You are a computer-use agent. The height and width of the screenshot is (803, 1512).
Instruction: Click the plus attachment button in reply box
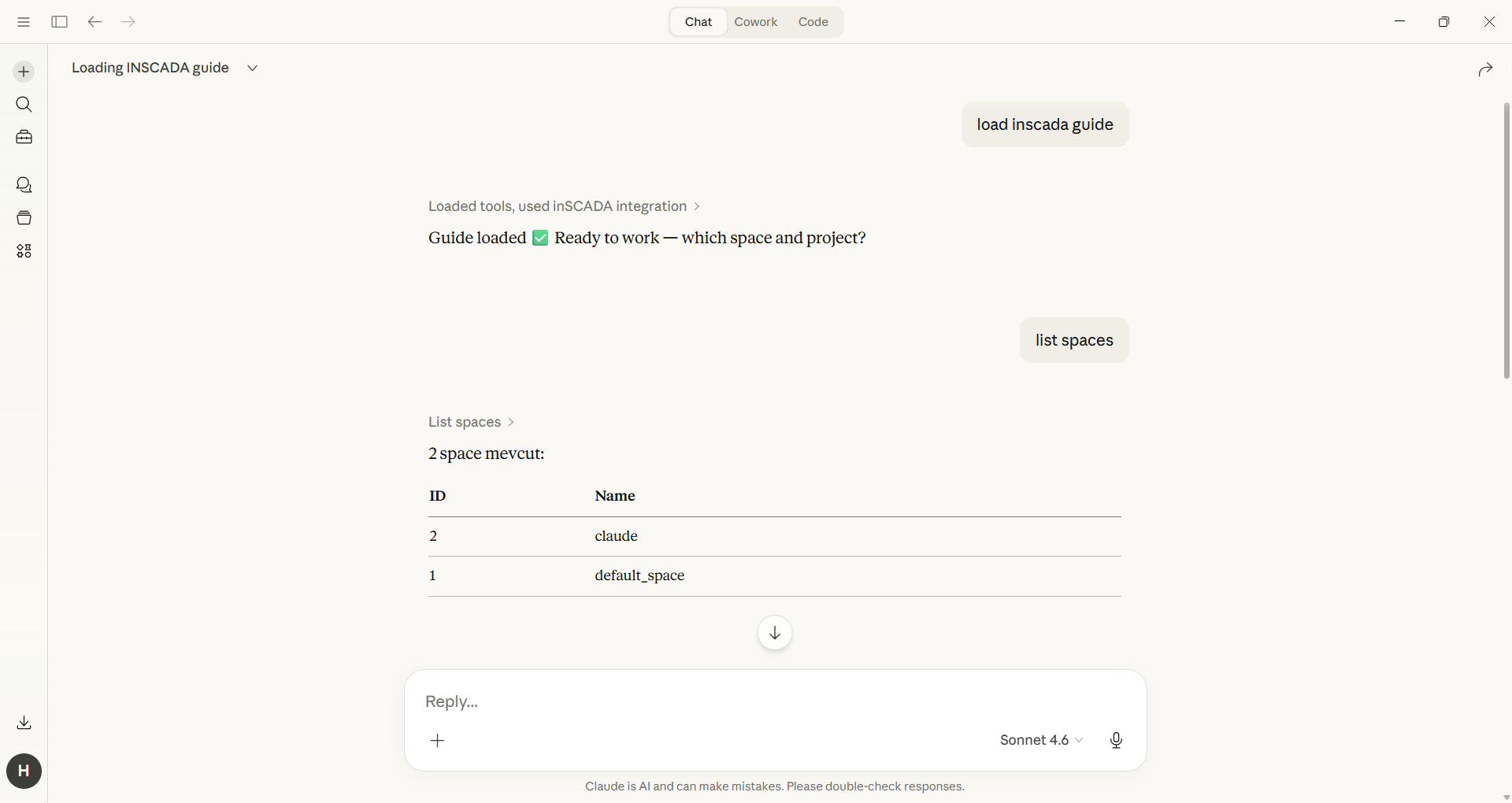[x=438, y=740]
